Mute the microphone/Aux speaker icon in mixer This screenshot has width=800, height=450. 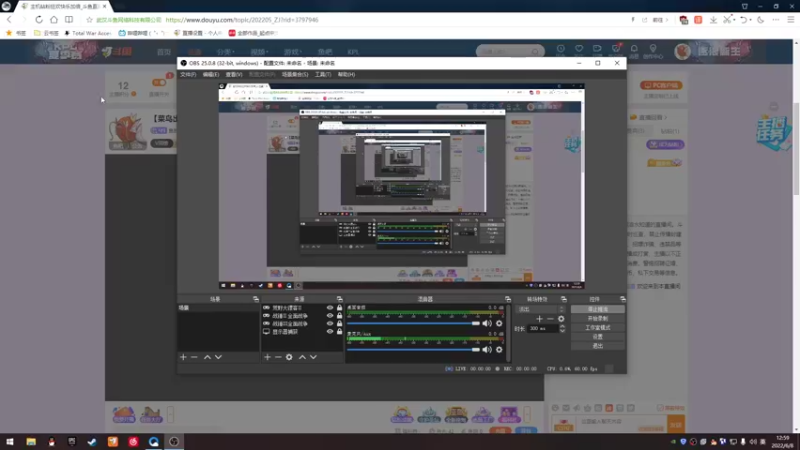pyautogui.click(x=487, y=349)
